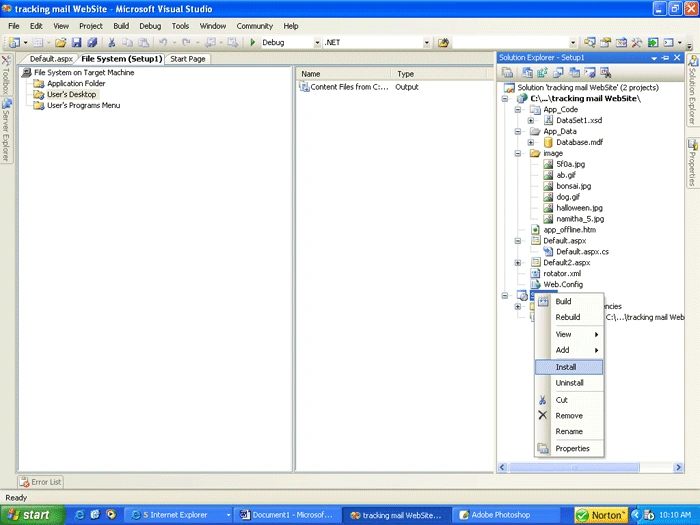Toggle Solution Explorer auto-hide pin

coord(666,58)
